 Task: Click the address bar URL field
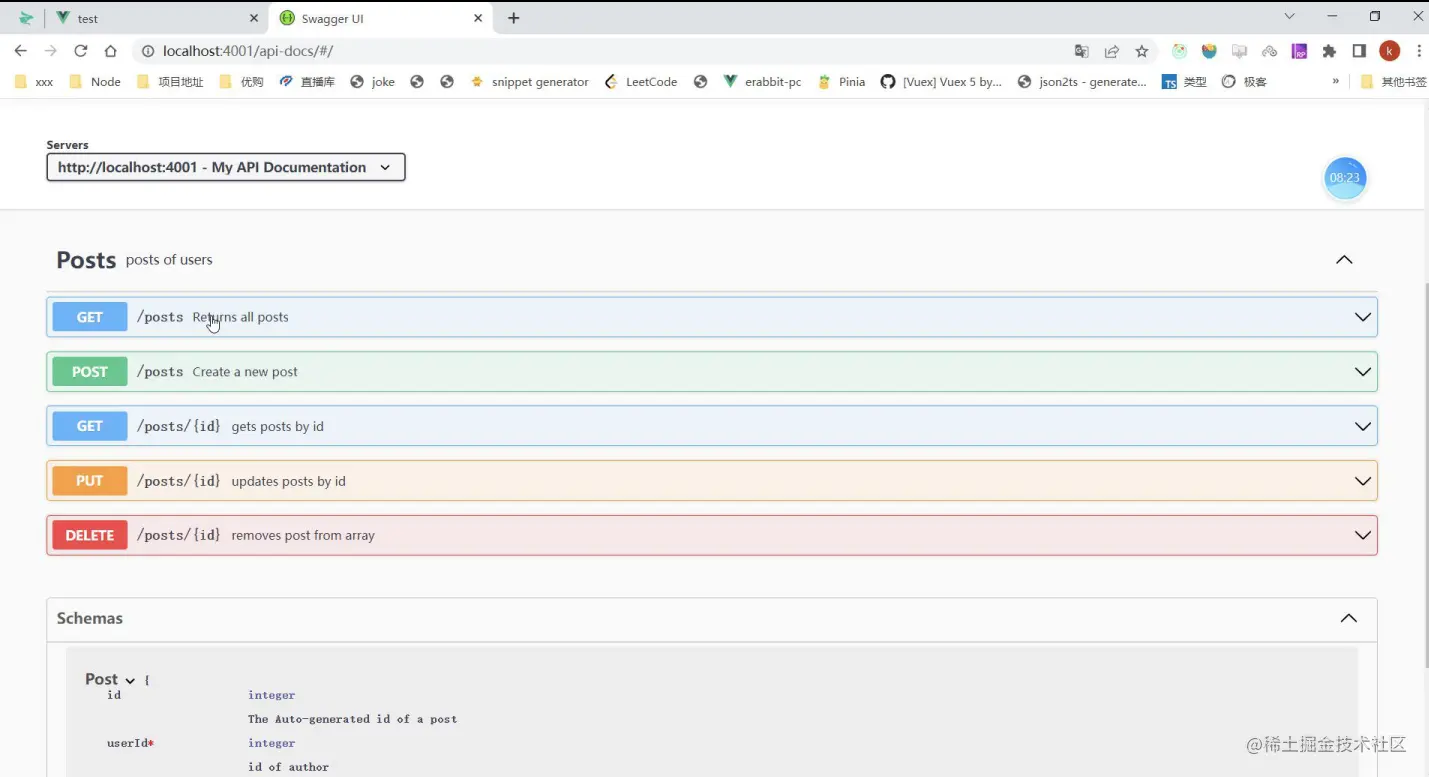[x=600, y=51]
